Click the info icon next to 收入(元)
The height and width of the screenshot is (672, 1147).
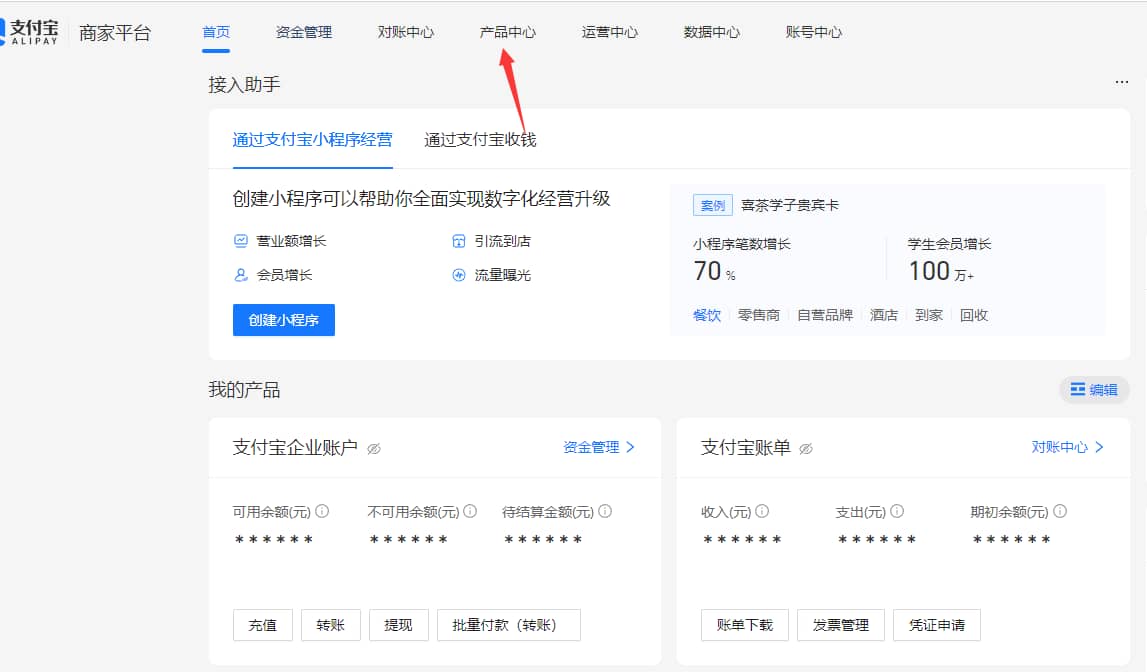(761, 511)
